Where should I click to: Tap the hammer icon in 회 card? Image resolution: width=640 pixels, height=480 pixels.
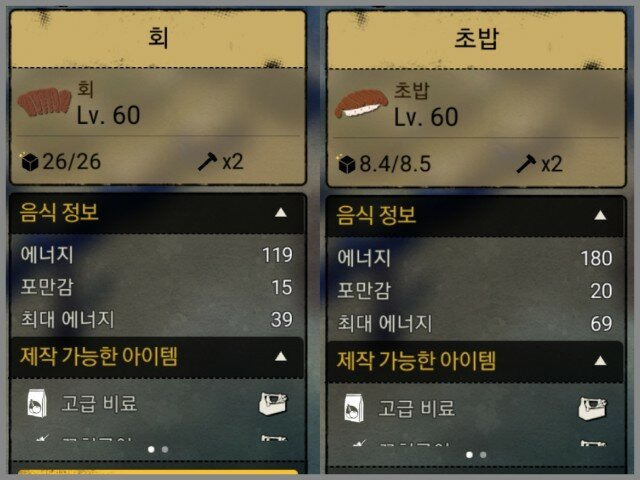tap(207, 161)
